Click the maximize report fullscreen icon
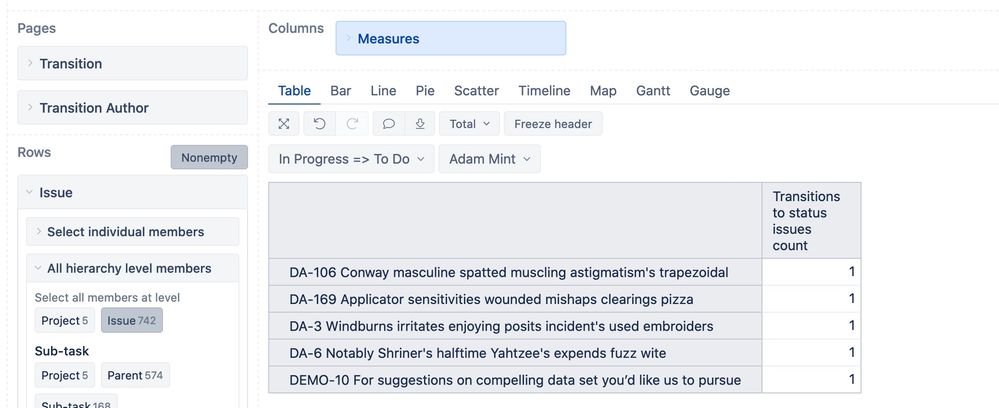The width and height of the screenshot is (999, 408). tap(284, 124)
